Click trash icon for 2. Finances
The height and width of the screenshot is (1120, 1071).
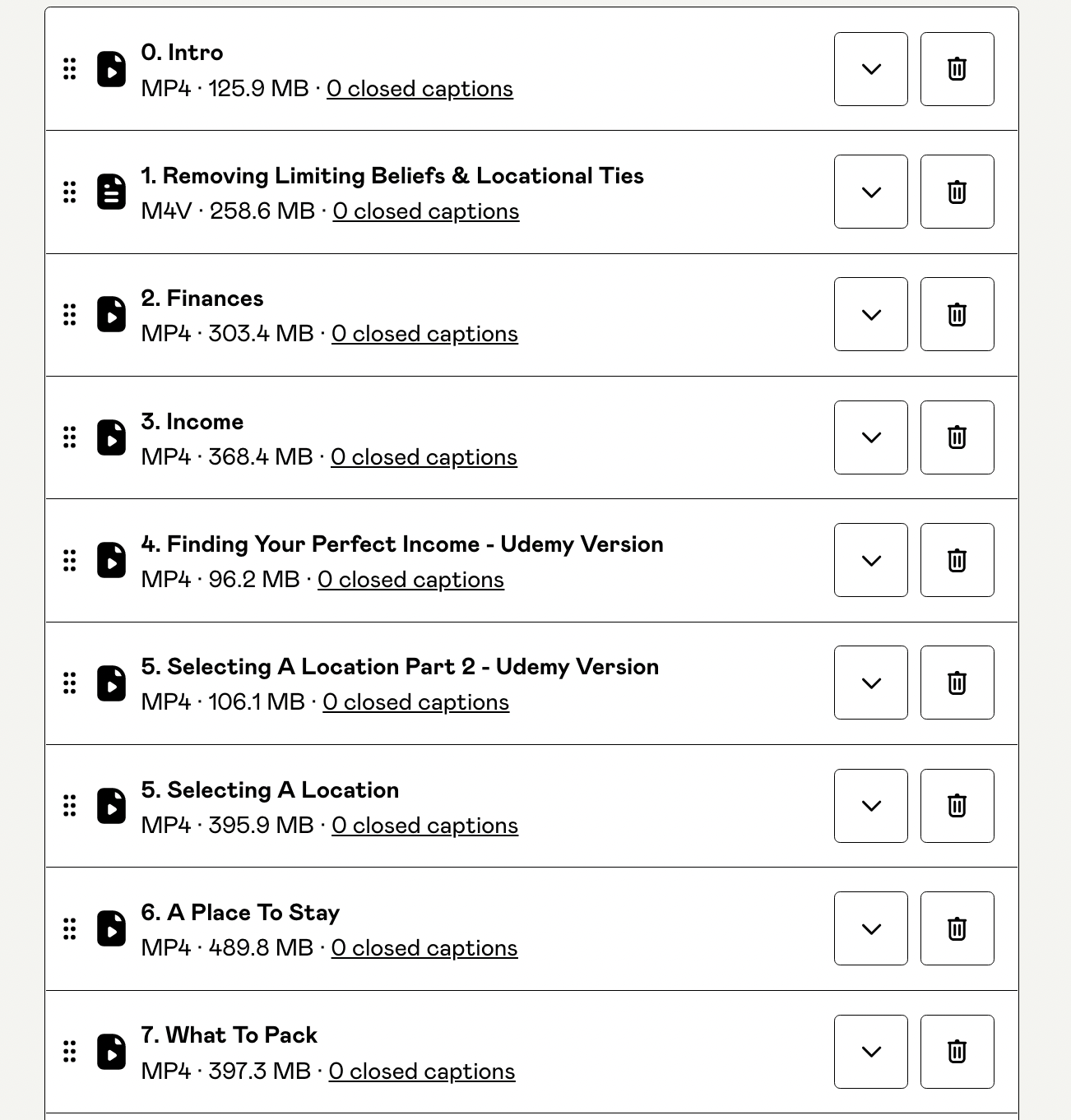(957, 314)
